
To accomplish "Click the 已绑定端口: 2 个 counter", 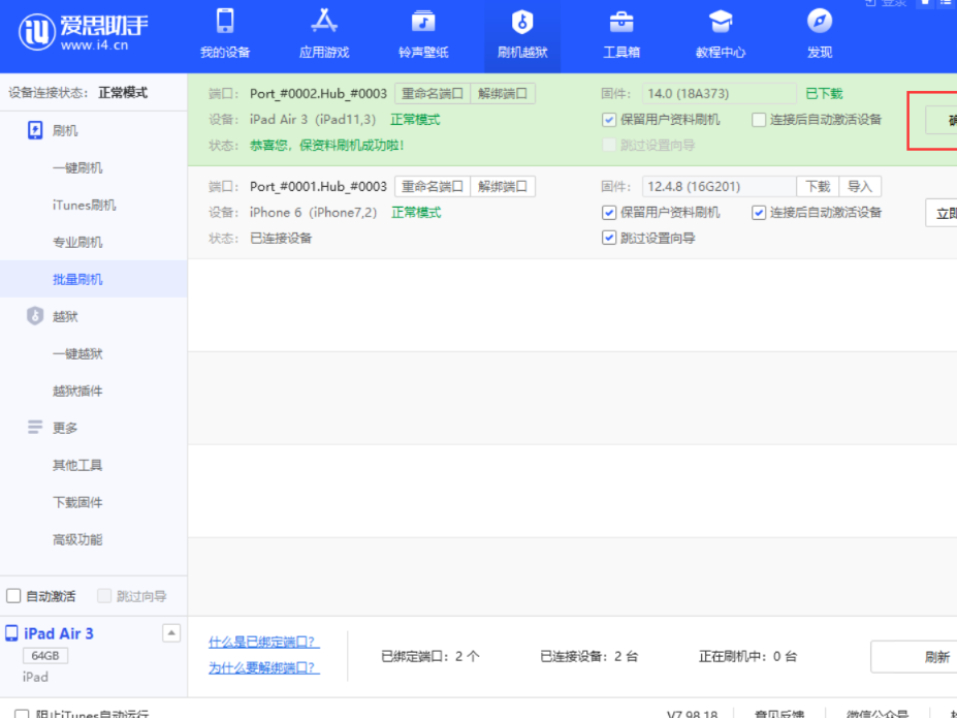I will [x=430, y=656].
